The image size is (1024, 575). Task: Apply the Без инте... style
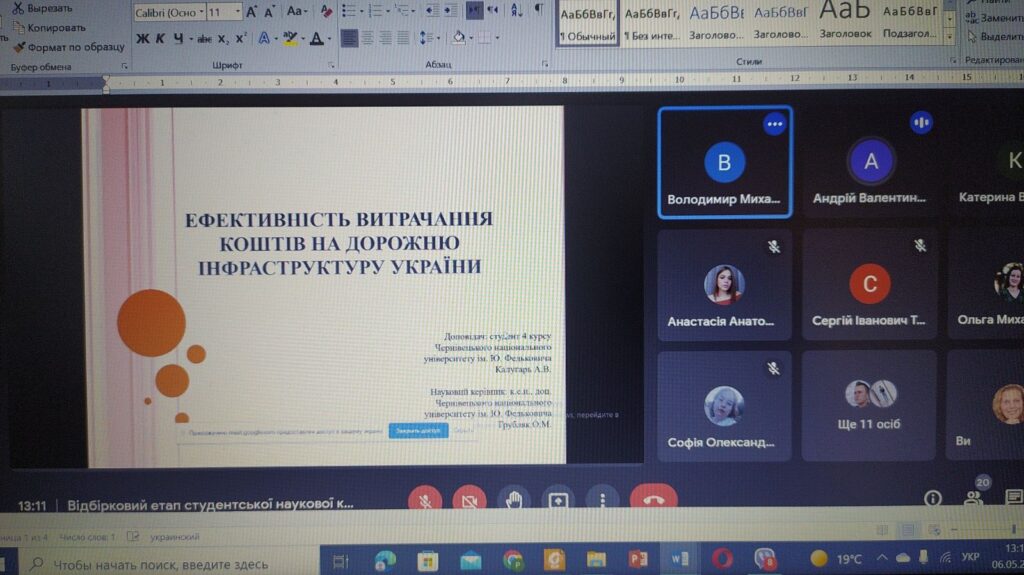[652, 24]
